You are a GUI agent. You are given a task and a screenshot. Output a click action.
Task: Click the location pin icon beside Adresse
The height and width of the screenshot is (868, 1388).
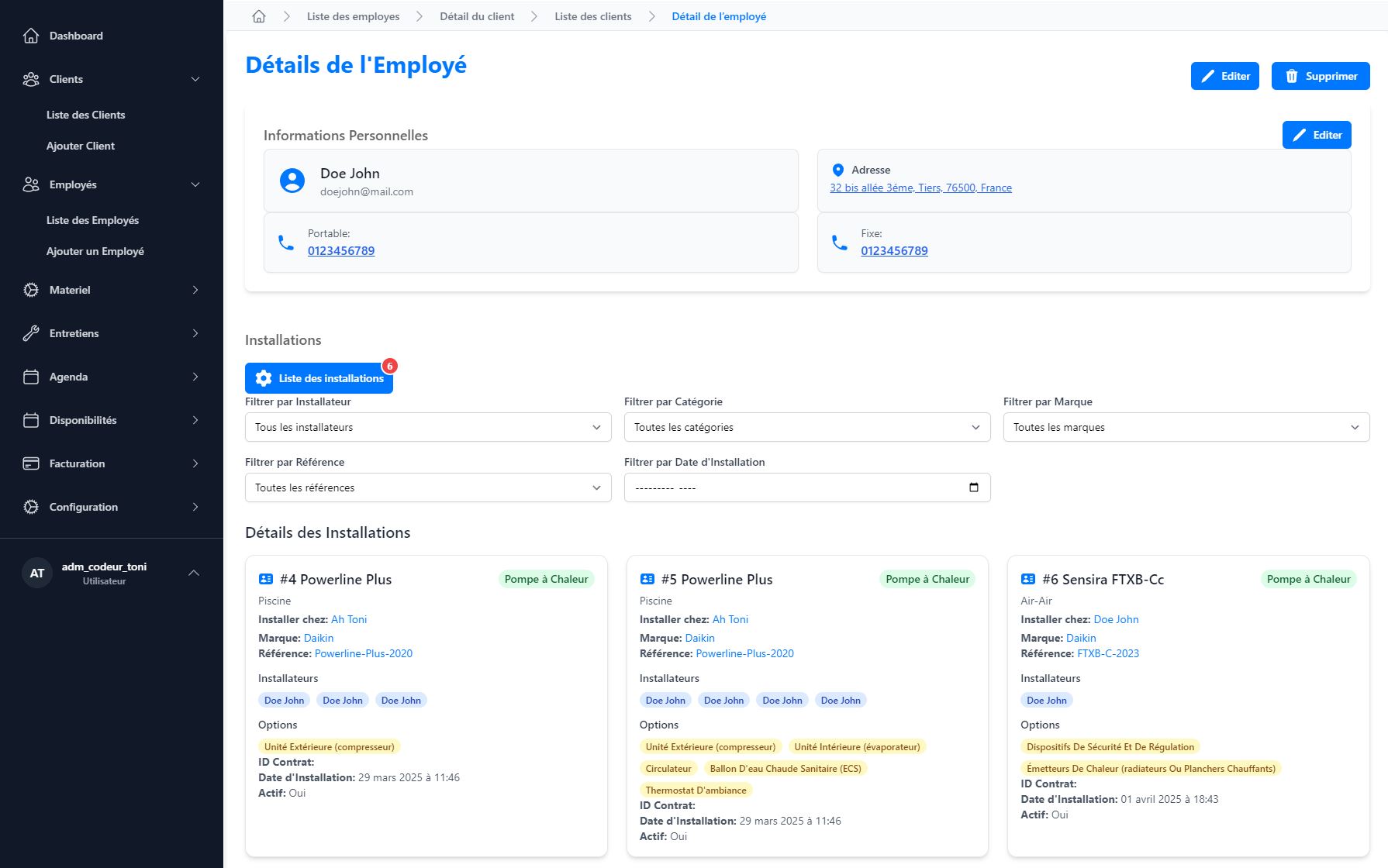click(x=837, y=170)
